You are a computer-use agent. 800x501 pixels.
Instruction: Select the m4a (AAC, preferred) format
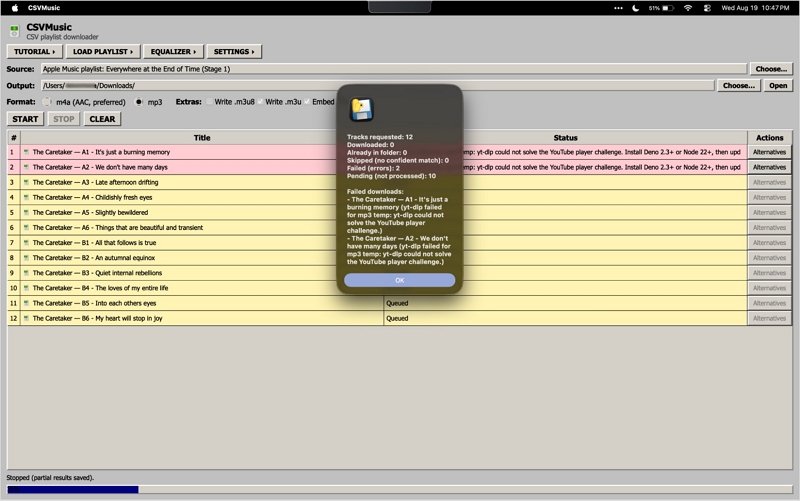click(x=47, y=102)
